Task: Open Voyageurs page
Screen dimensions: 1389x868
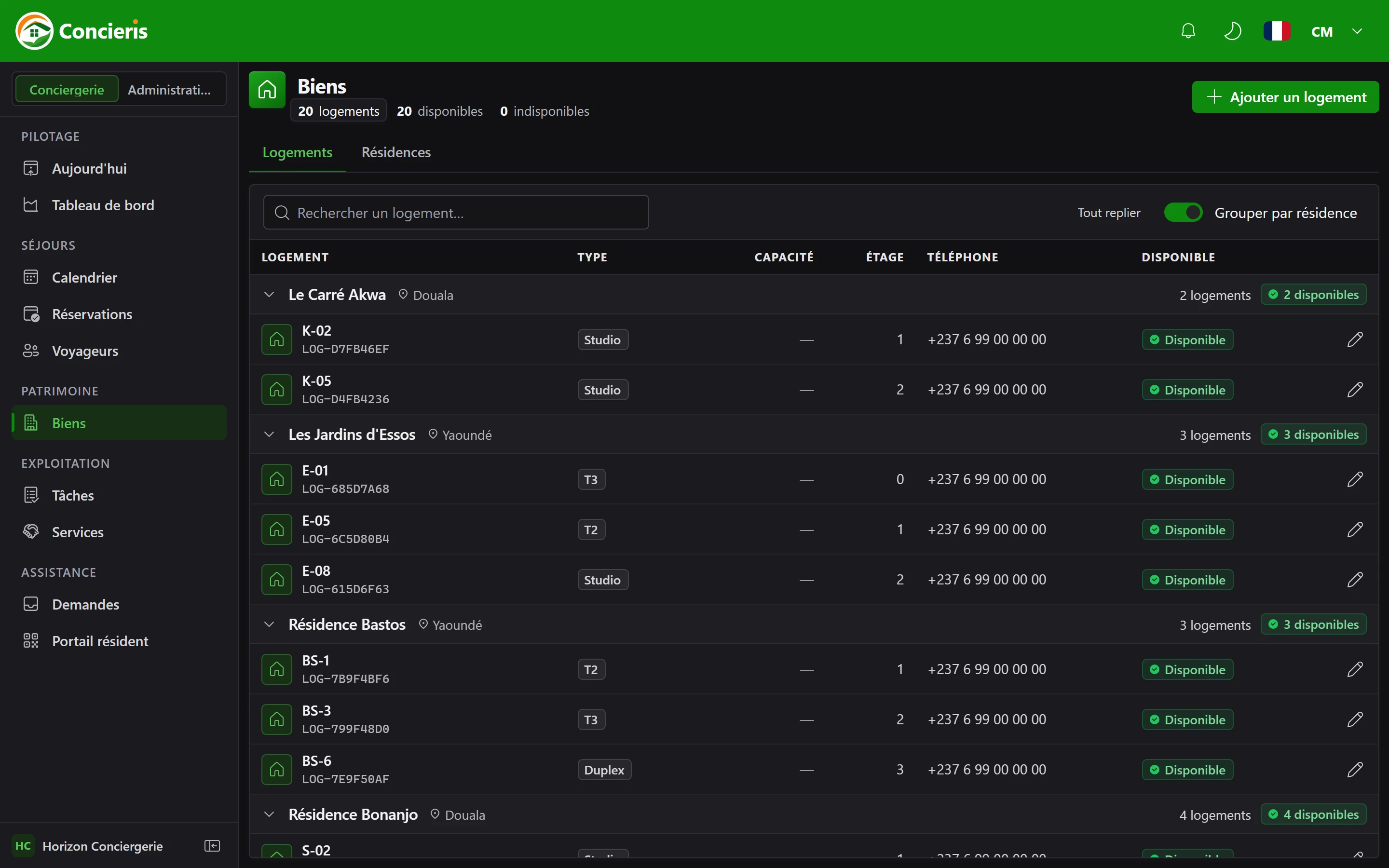Action: (x=119, y=351)
